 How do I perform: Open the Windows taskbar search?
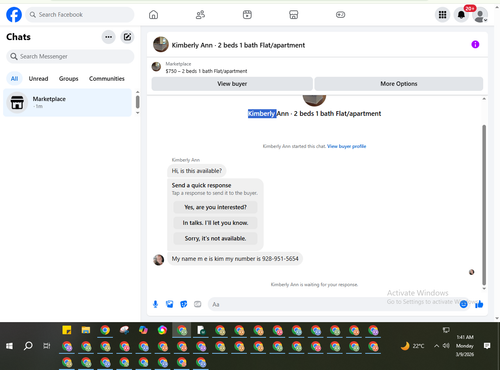tap(28, 346)
